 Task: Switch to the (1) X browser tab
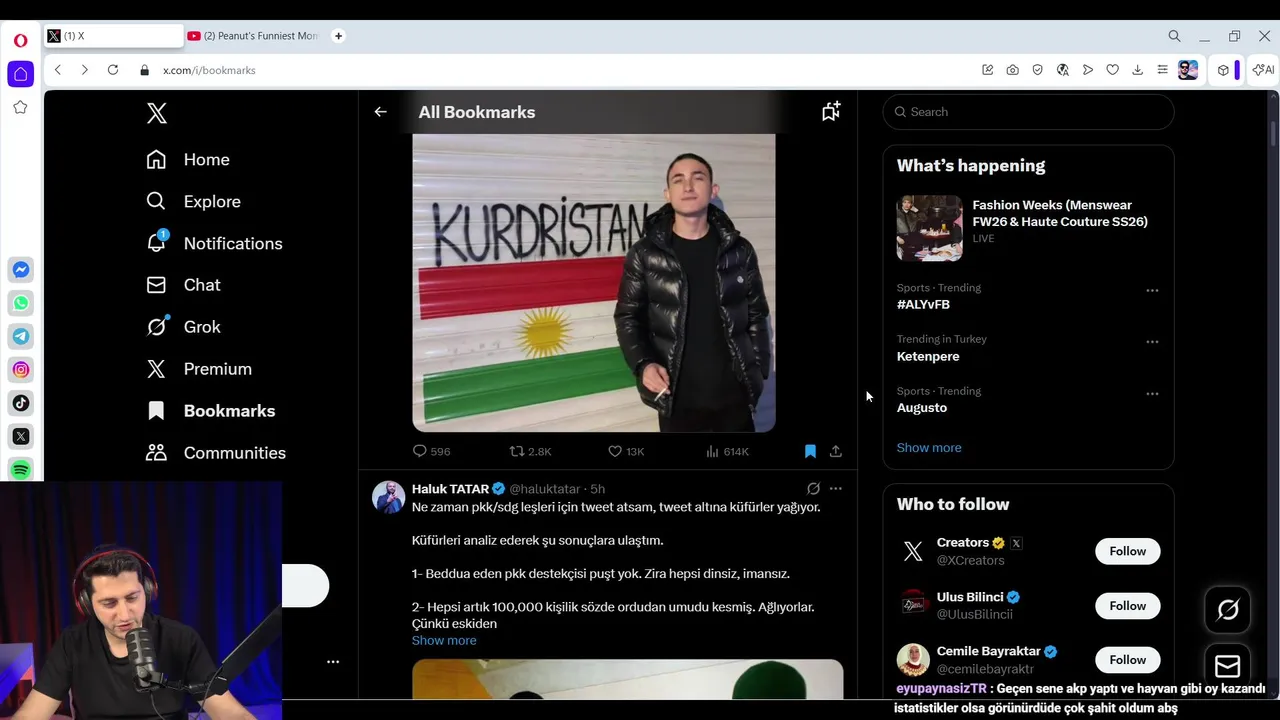pyautogui.click(x=112, y=36)
